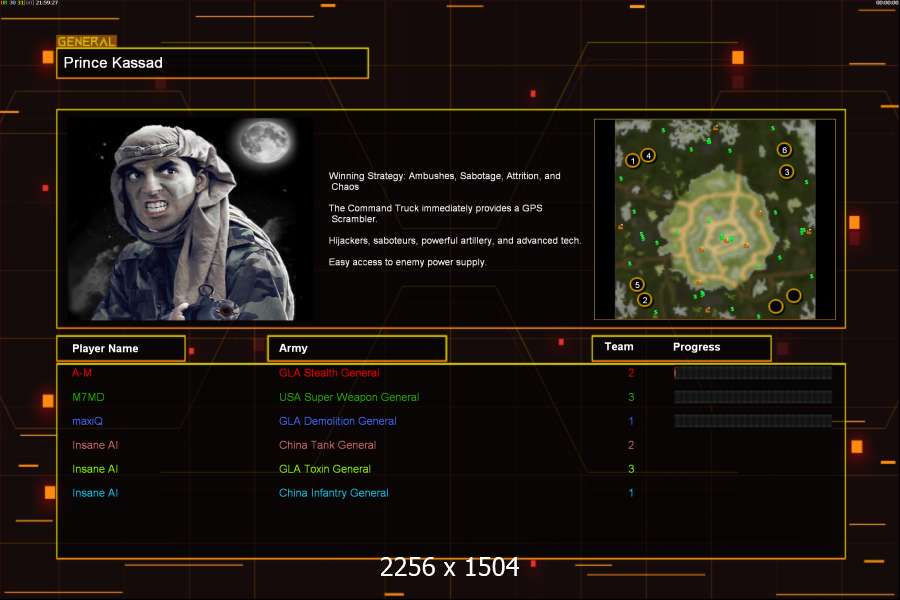Click start position marker 3 on minimap
Image resolution: width=900 pixels, height=600 pixels.
pyautogui.click(x=786, y=171)
